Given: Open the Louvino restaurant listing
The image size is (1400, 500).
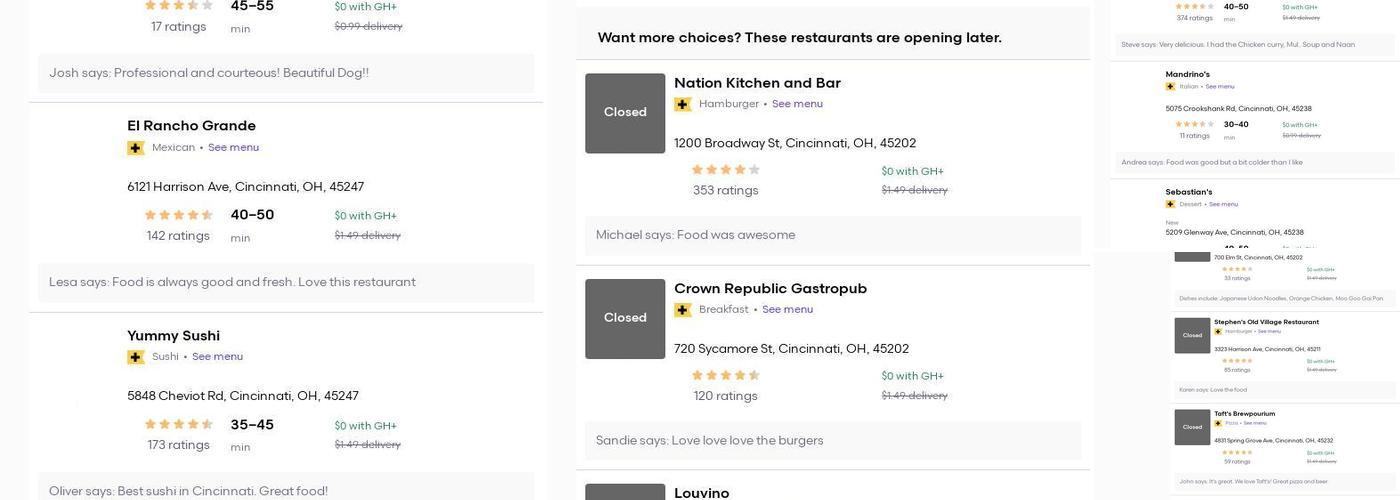Looking at the screenshot, I should coord(701,493).
